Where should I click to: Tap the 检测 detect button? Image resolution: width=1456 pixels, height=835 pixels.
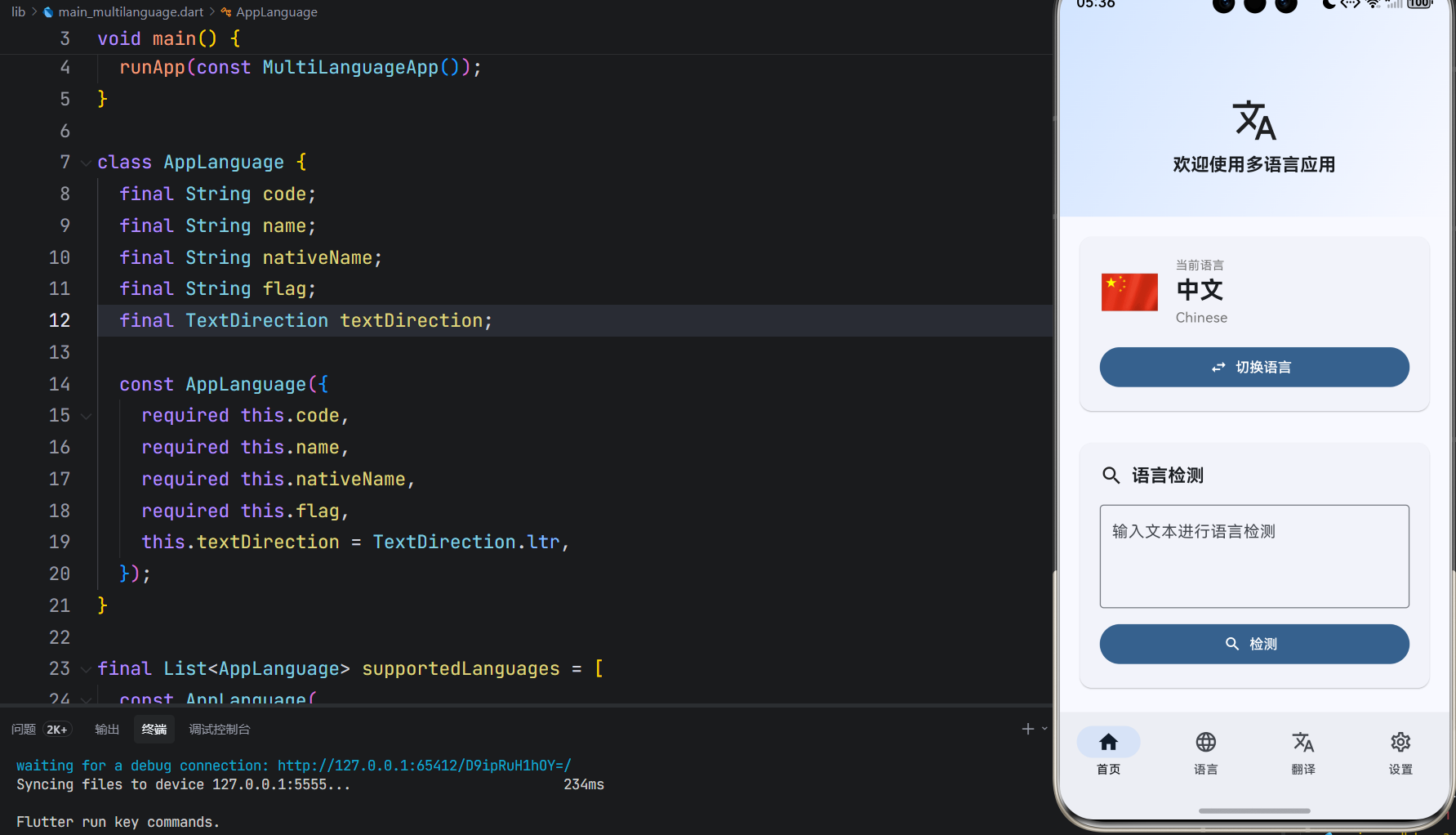coord(1254,644)
